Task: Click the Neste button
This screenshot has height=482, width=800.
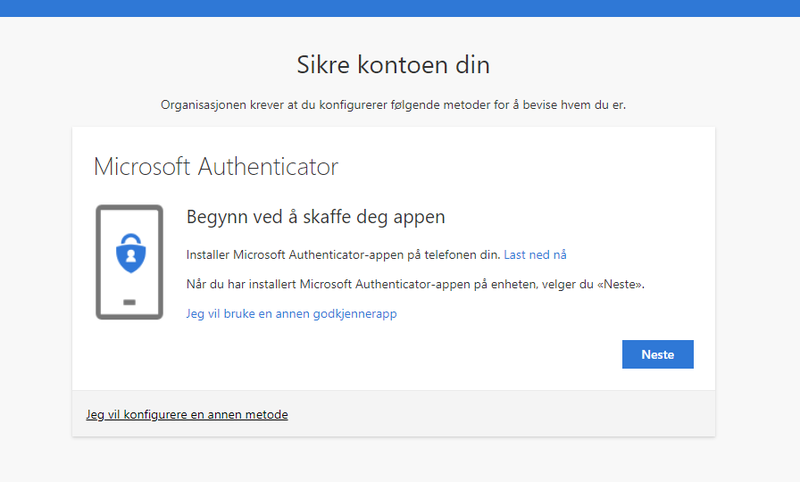Action: [658, 354]
